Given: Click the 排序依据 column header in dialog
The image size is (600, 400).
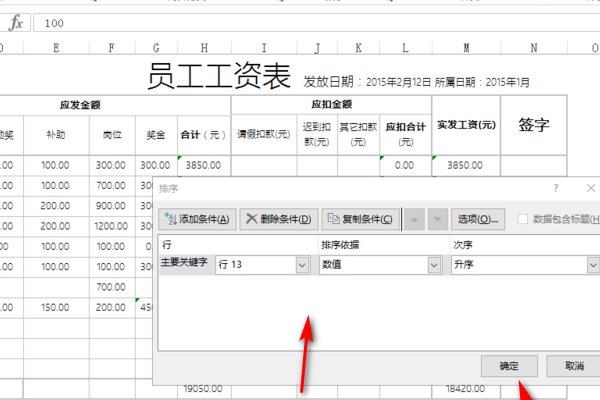Looking at the screenshot, I should tap(340, 245).
